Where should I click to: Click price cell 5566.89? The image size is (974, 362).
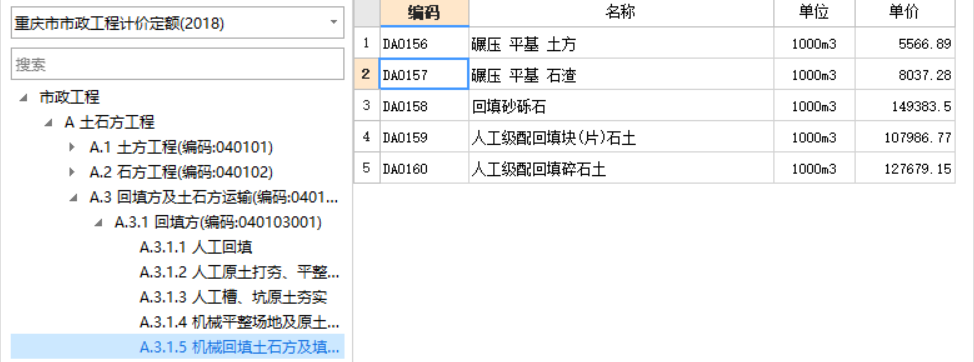point(904,43)
